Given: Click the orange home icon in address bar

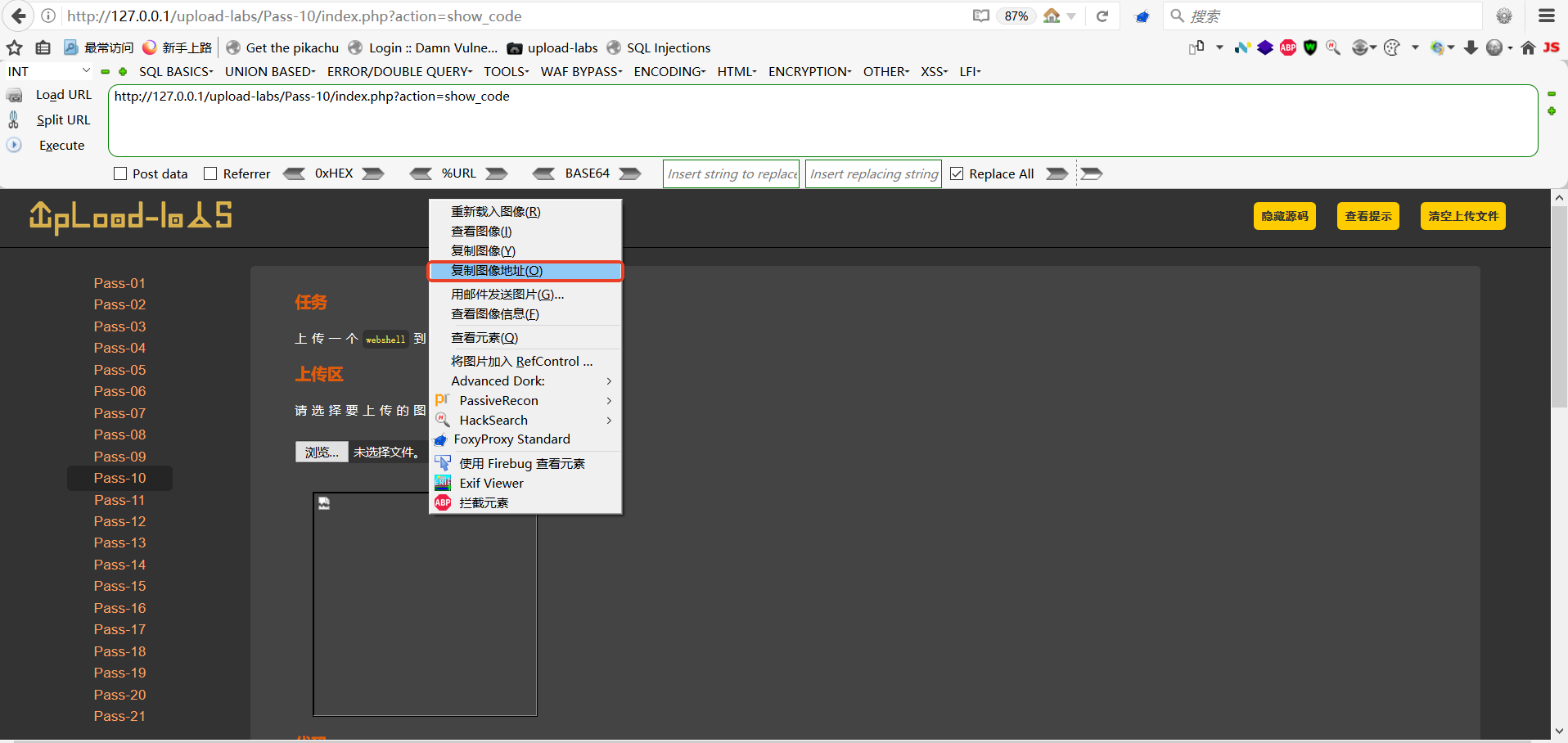Looking at the screenshot, I should [1052, 16].
